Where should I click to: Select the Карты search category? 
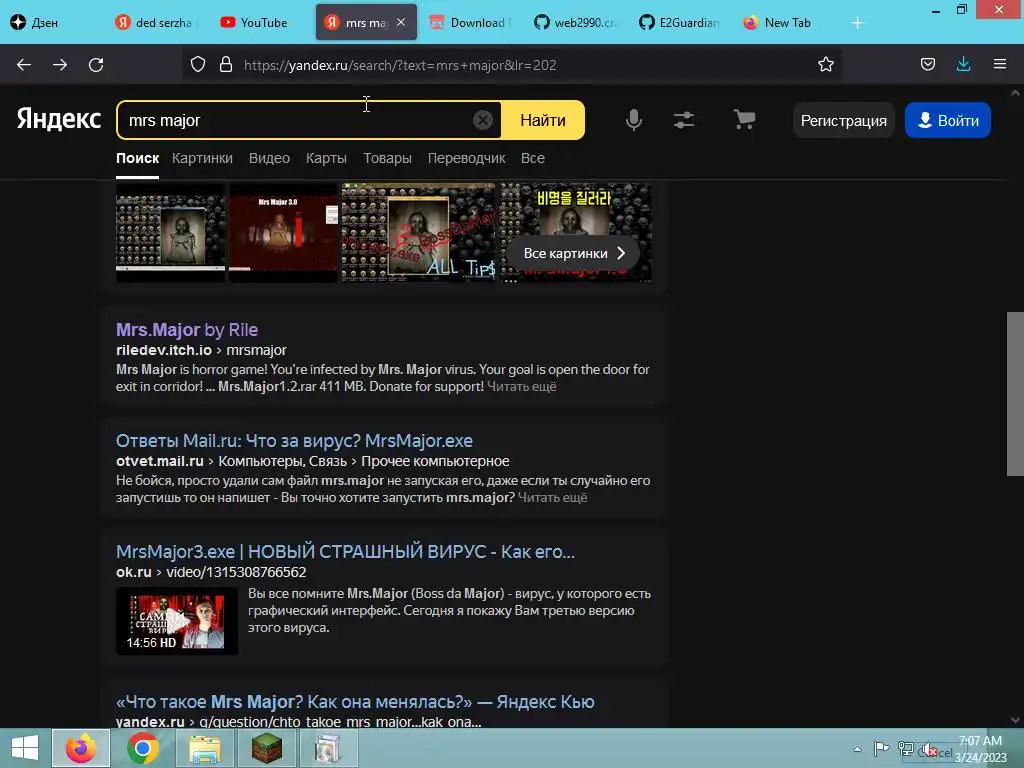pos(326,158)
